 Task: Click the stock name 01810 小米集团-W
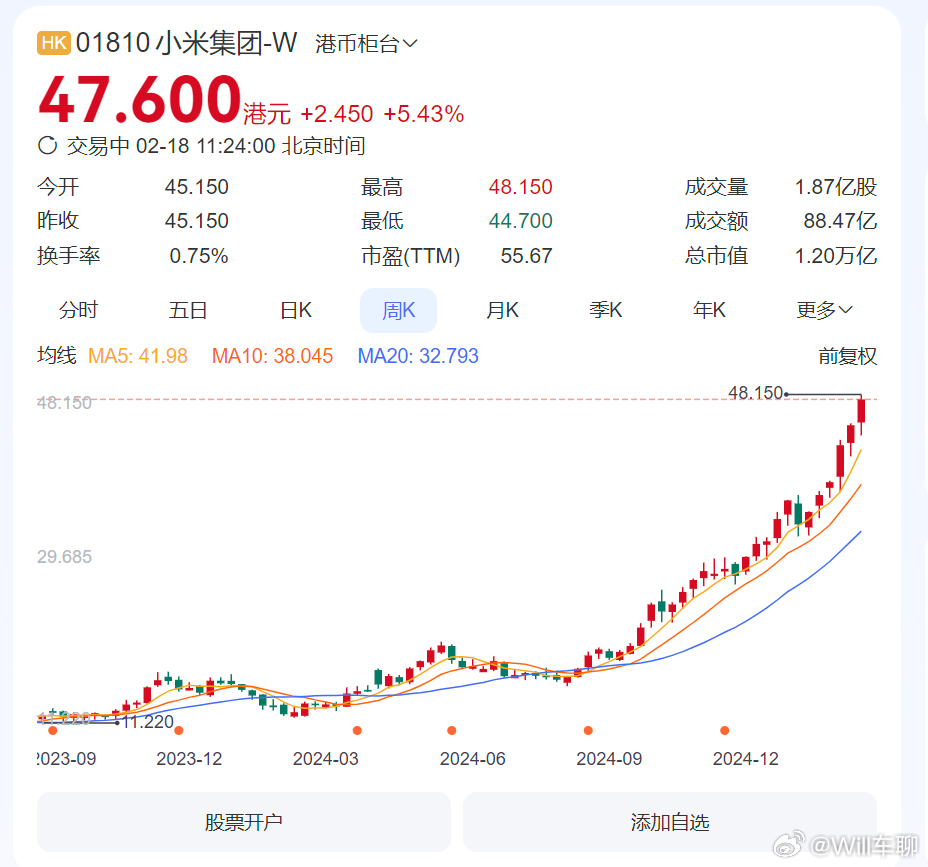point(186,43)
